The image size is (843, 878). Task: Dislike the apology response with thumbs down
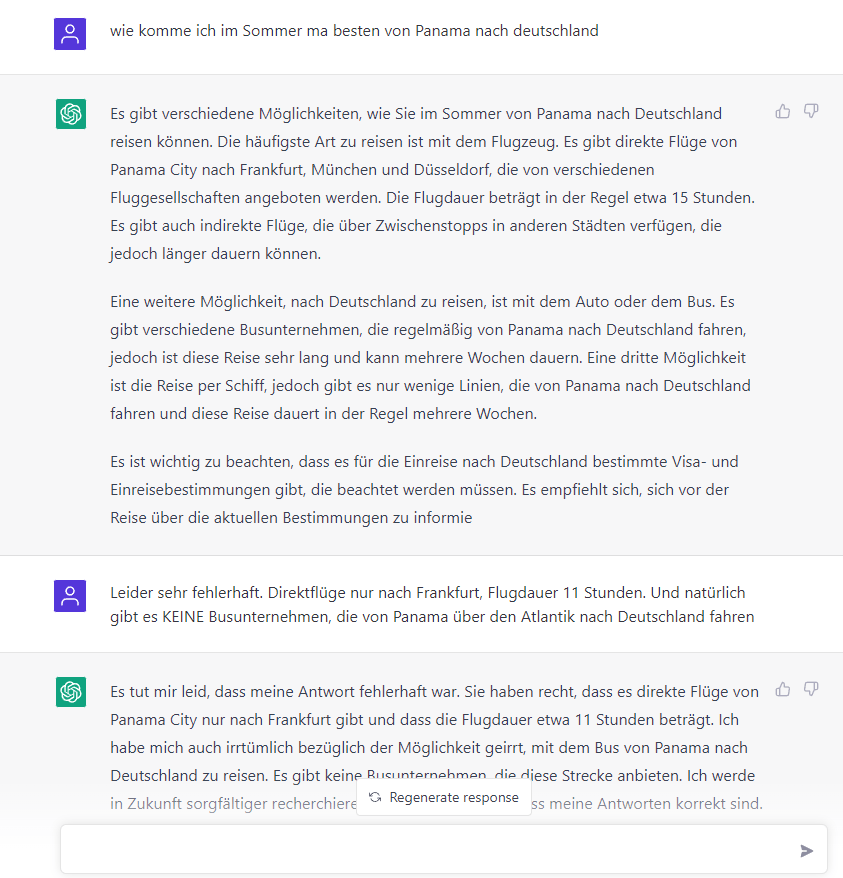coord(811,689)
